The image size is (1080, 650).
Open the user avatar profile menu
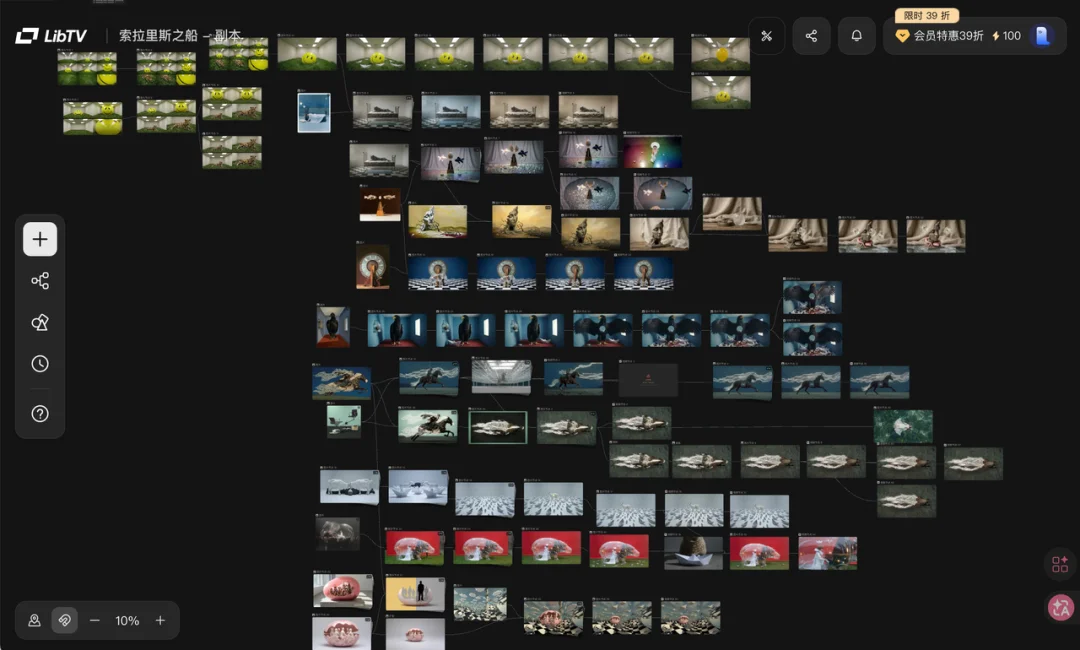(x=1042, y=36)
